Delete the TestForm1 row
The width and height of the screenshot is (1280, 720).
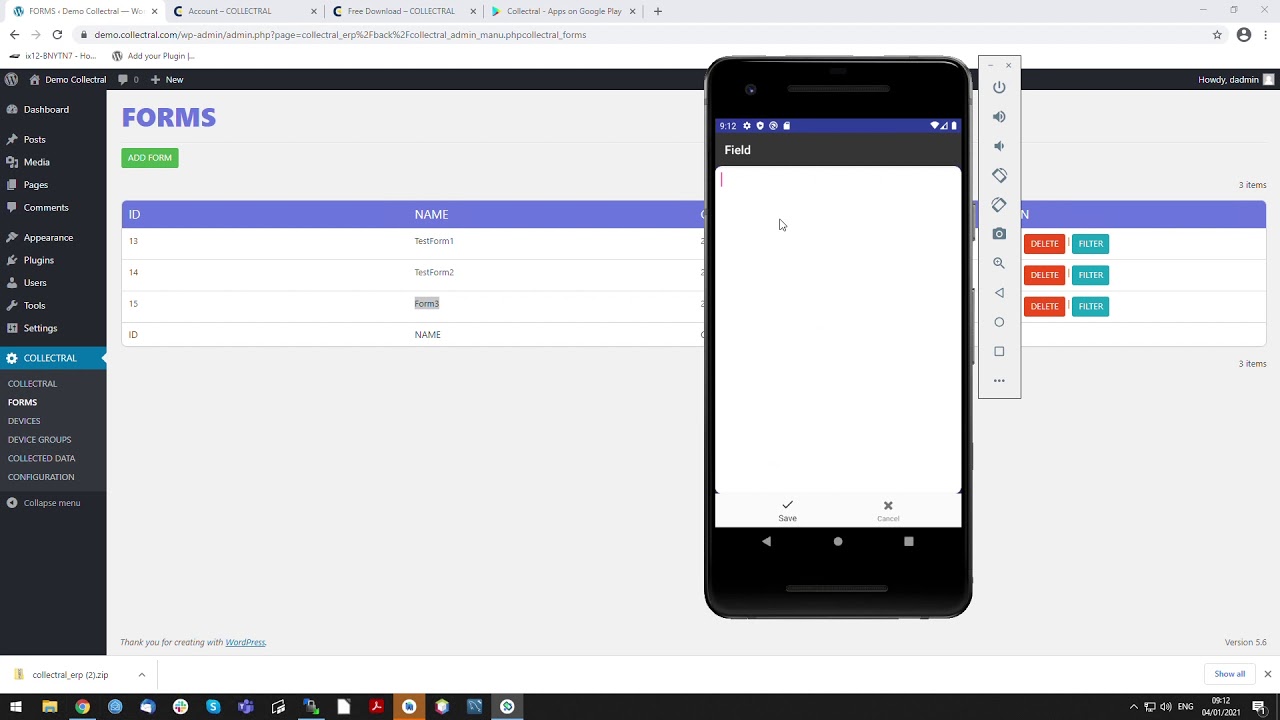[x=1044, y=244]
